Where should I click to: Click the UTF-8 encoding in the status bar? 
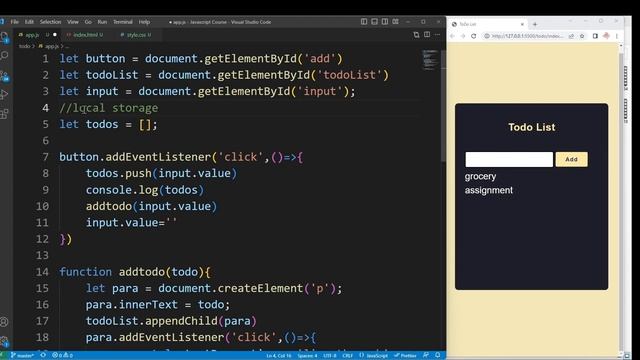(x=330, y=356)
